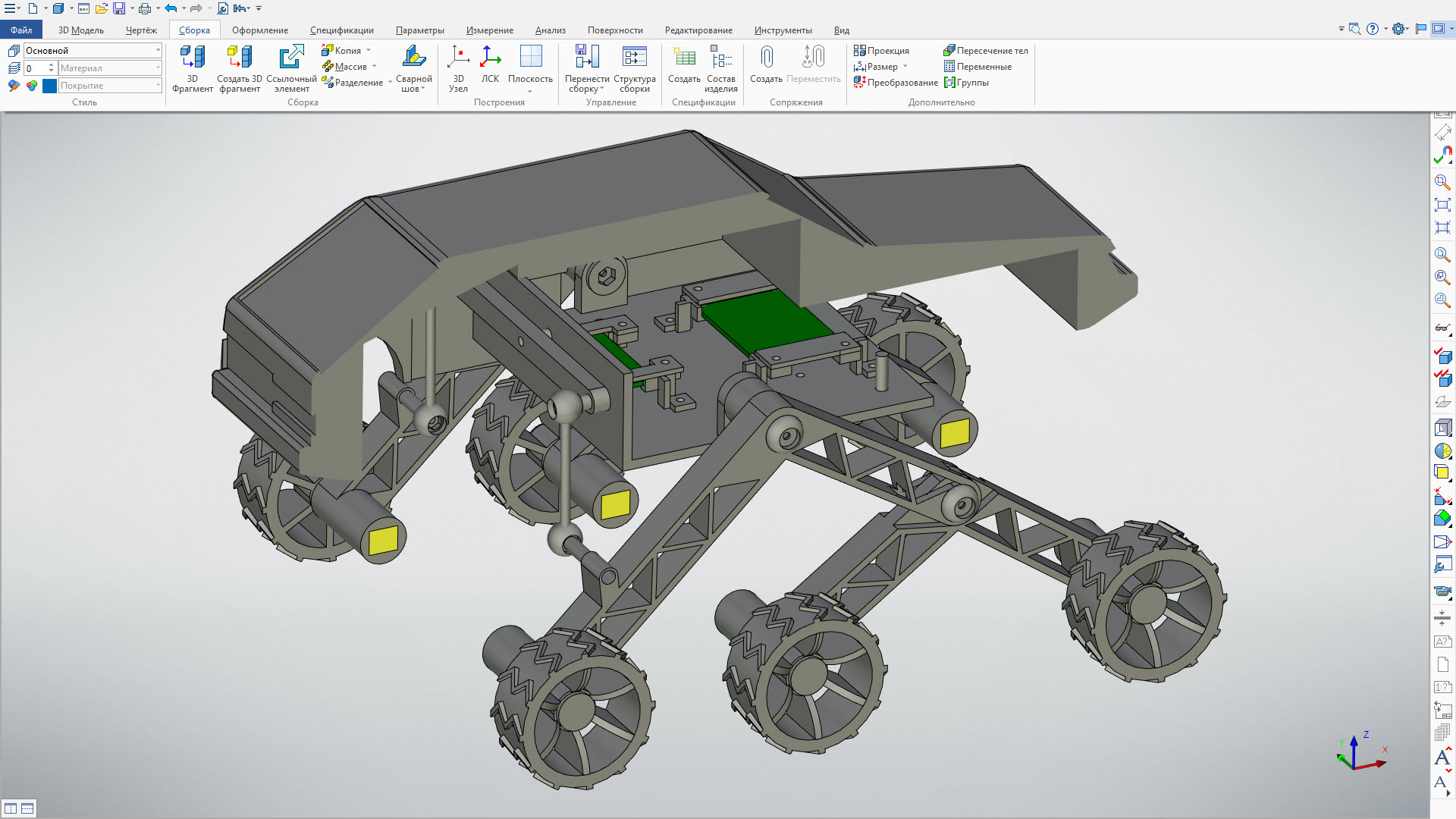This screenshot has height=819, width=1456.
Task: Switch to the 3D Модель tab
Action: pyautogui.click(x=80, y=30)
